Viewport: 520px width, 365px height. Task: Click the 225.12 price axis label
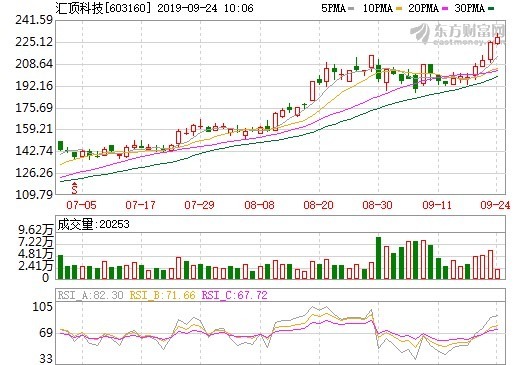point(34,42)
